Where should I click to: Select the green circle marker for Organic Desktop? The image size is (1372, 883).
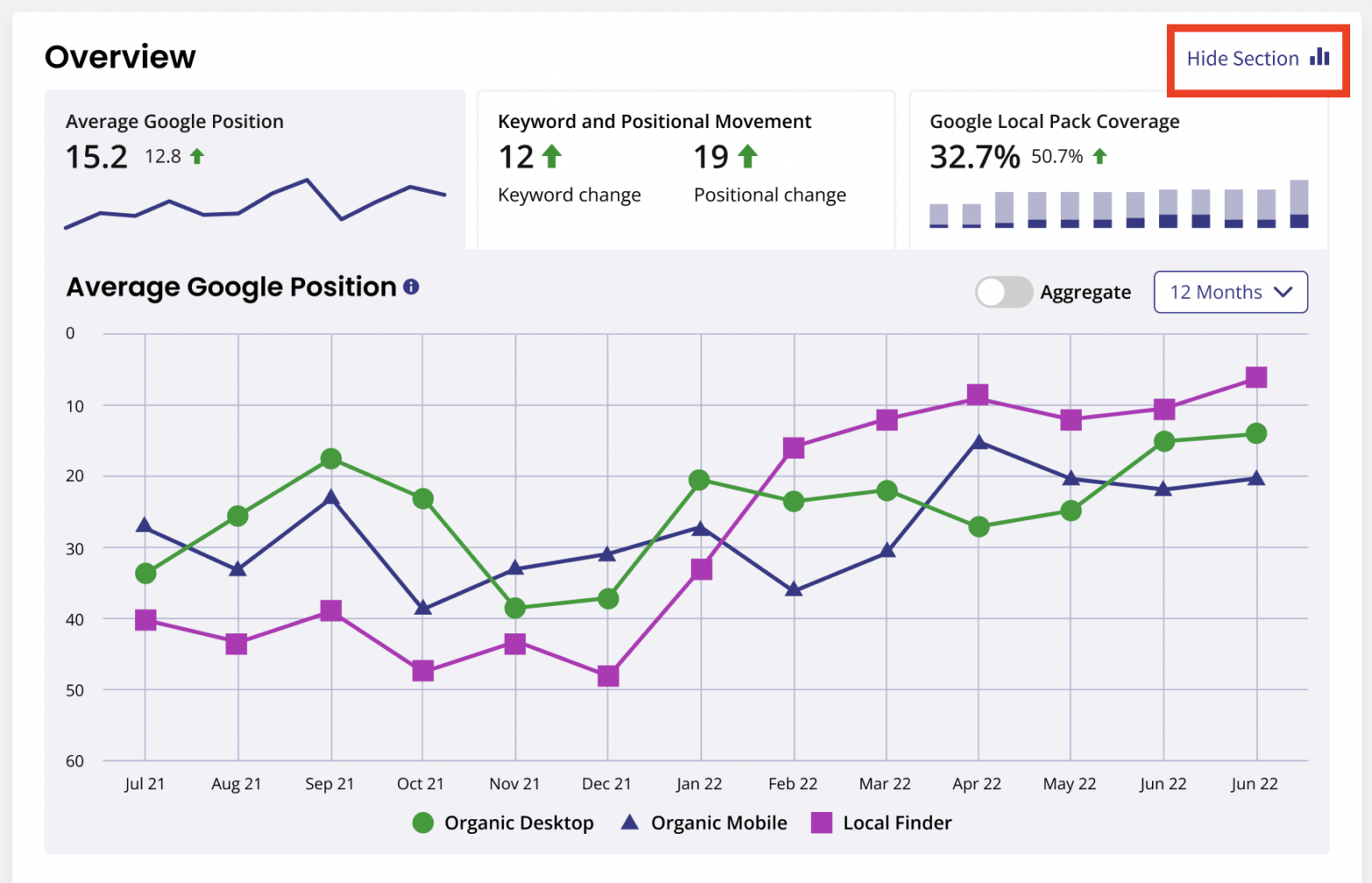click(x=423, y=823)
